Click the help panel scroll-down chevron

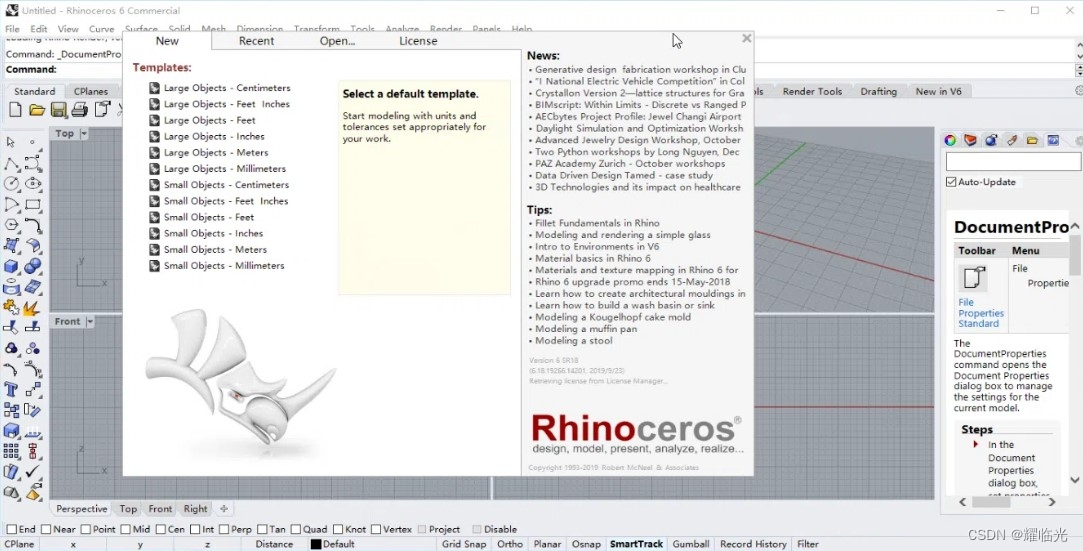coord(1075,479)
